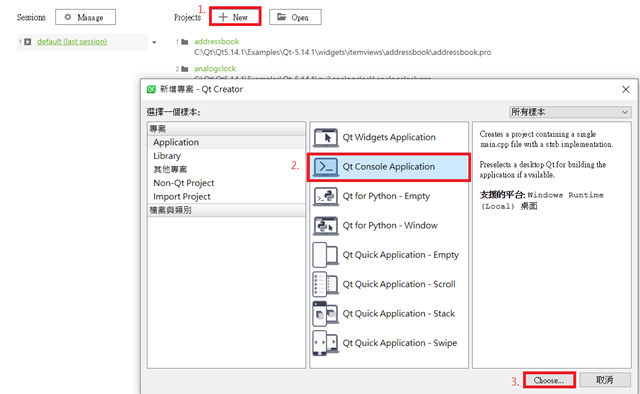Click the Qt Quick Application - Stack icon
640x394 pixels.
click(x=325, y=314)
